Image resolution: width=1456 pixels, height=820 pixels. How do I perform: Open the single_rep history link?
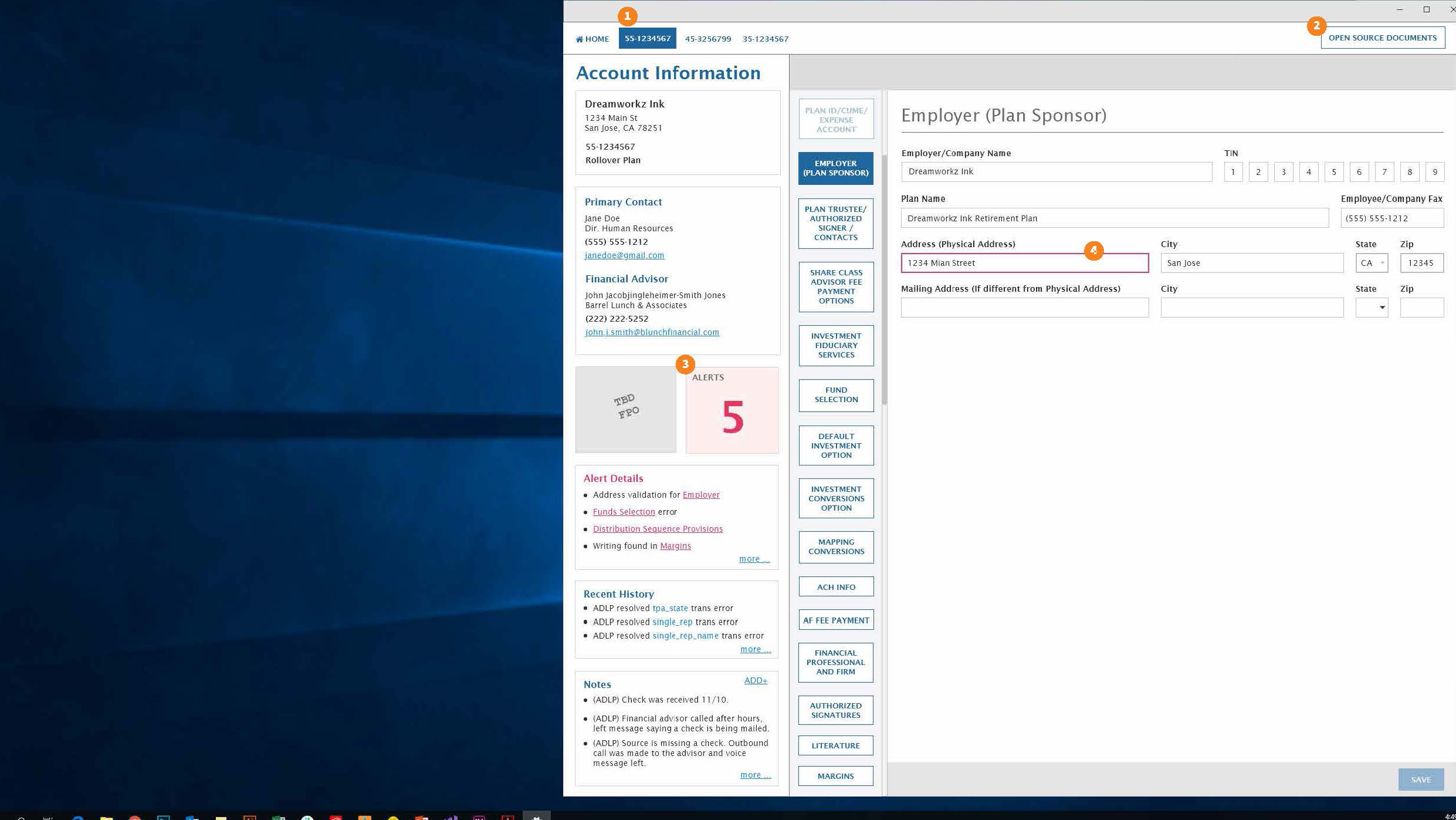pos(672,622)
